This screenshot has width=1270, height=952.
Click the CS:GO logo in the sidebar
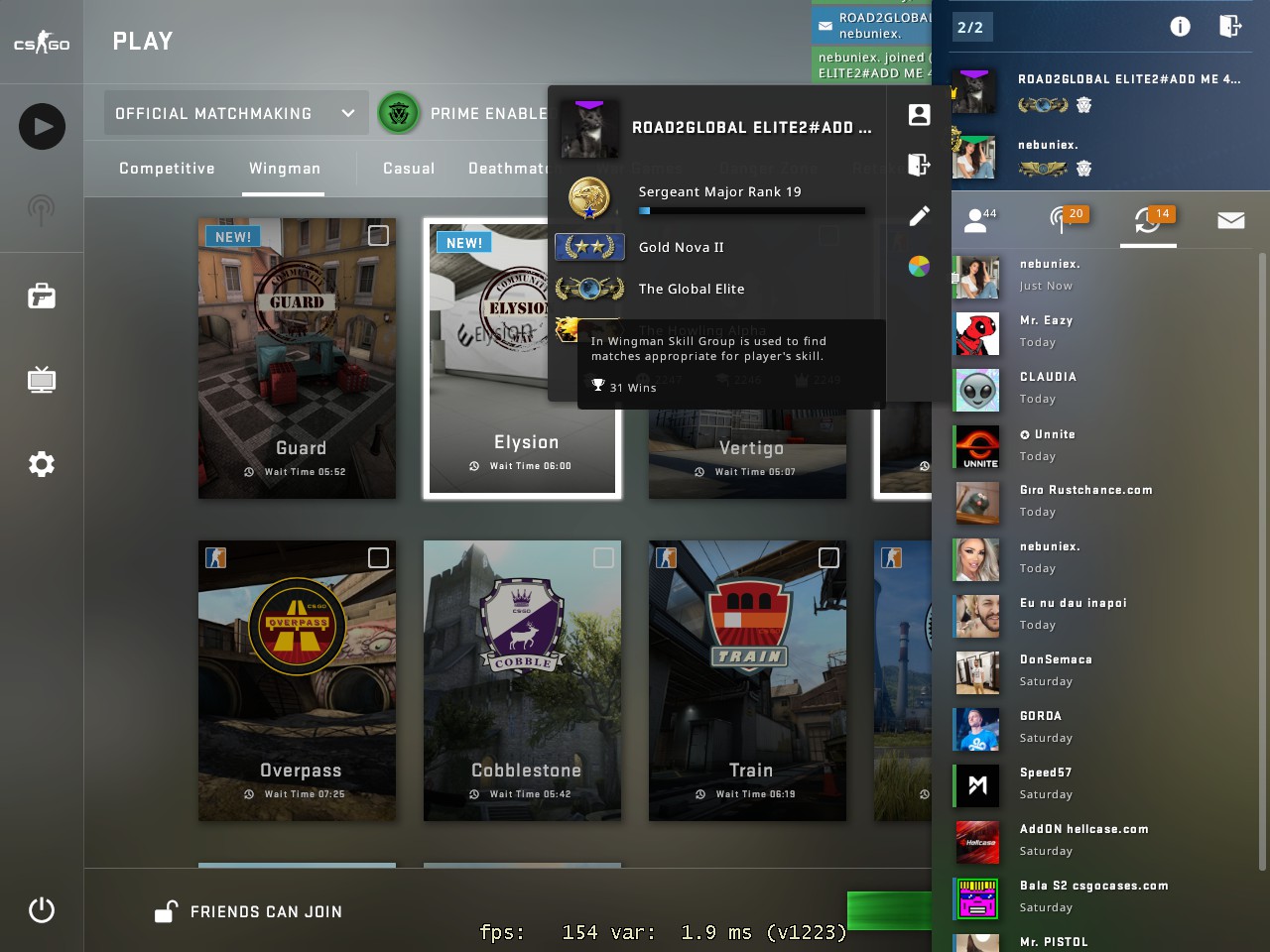click(x=42, y=42)
